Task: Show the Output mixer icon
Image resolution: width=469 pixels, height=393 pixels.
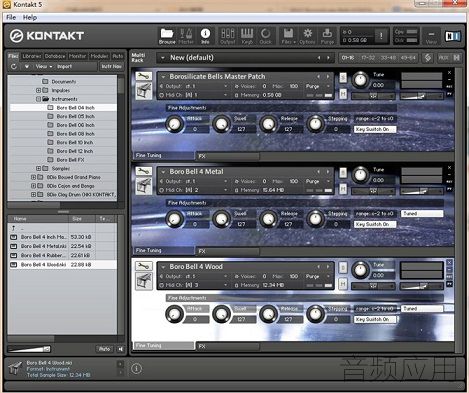Action: click(x=228, y=36)
